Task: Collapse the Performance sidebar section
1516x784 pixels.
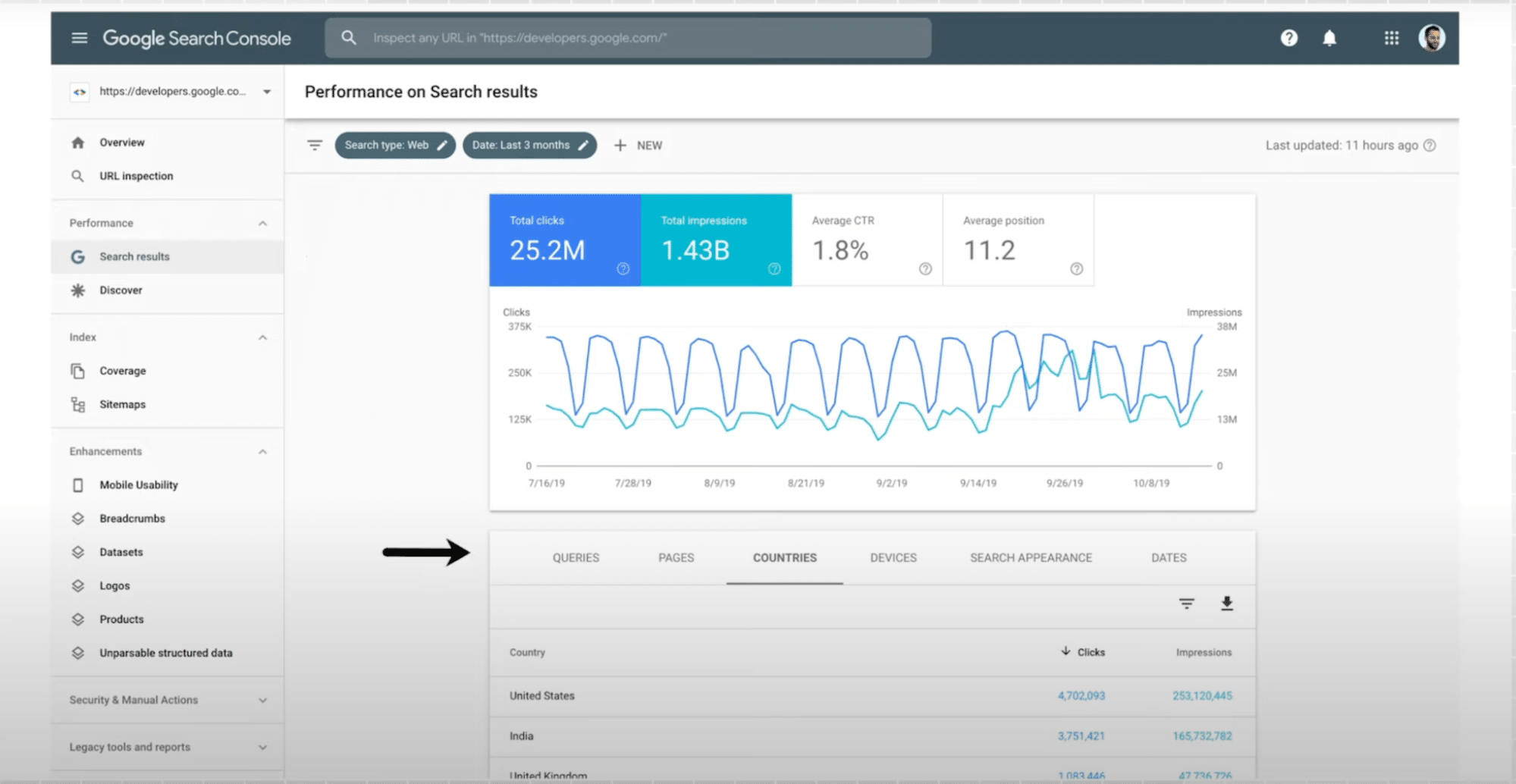Action: coord(262,222)
